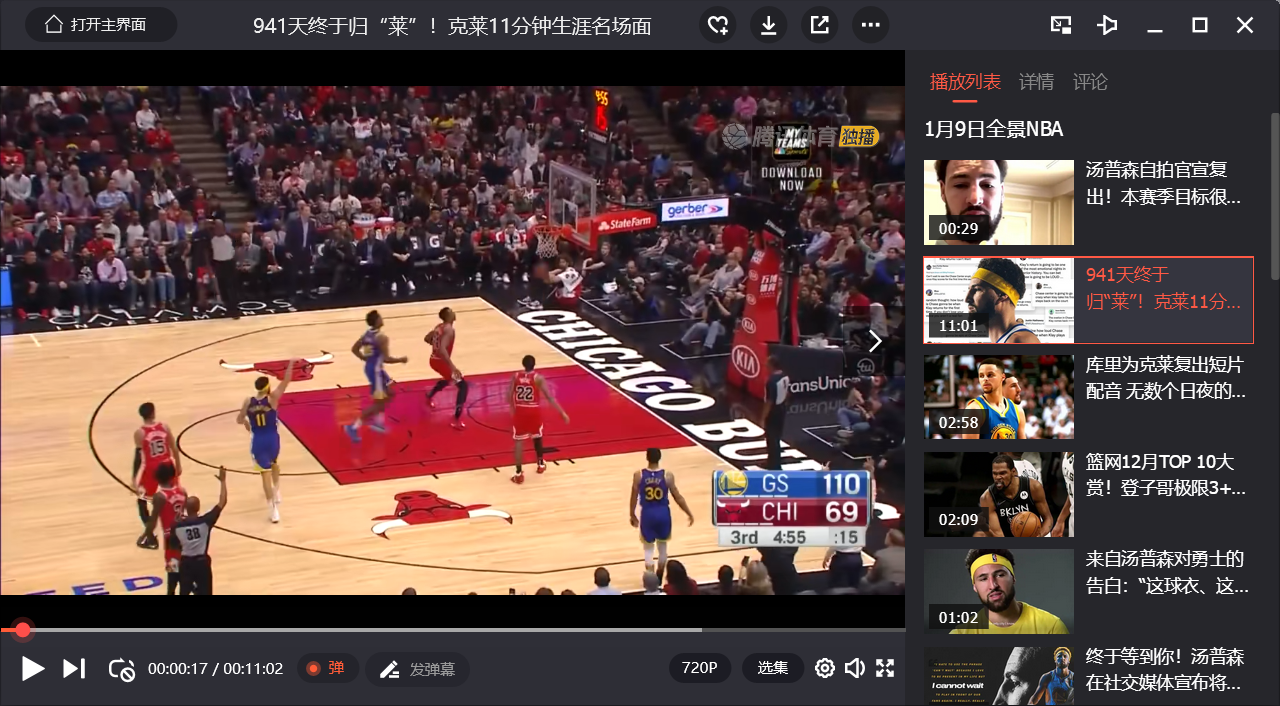Mute the volume speaker icon

[x=854, y=668]
